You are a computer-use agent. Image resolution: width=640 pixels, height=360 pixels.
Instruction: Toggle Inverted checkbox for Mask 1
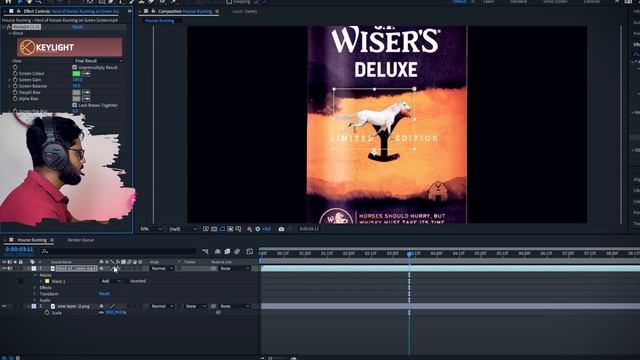pos(127,281)
